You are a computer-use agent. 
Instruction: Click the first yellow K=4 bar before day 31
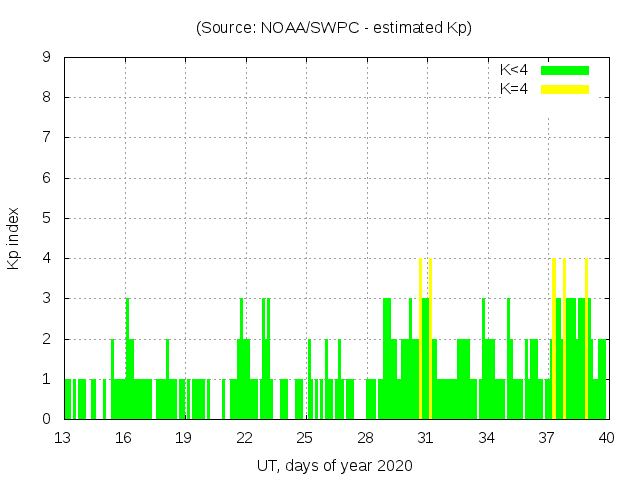coord(420,340)
